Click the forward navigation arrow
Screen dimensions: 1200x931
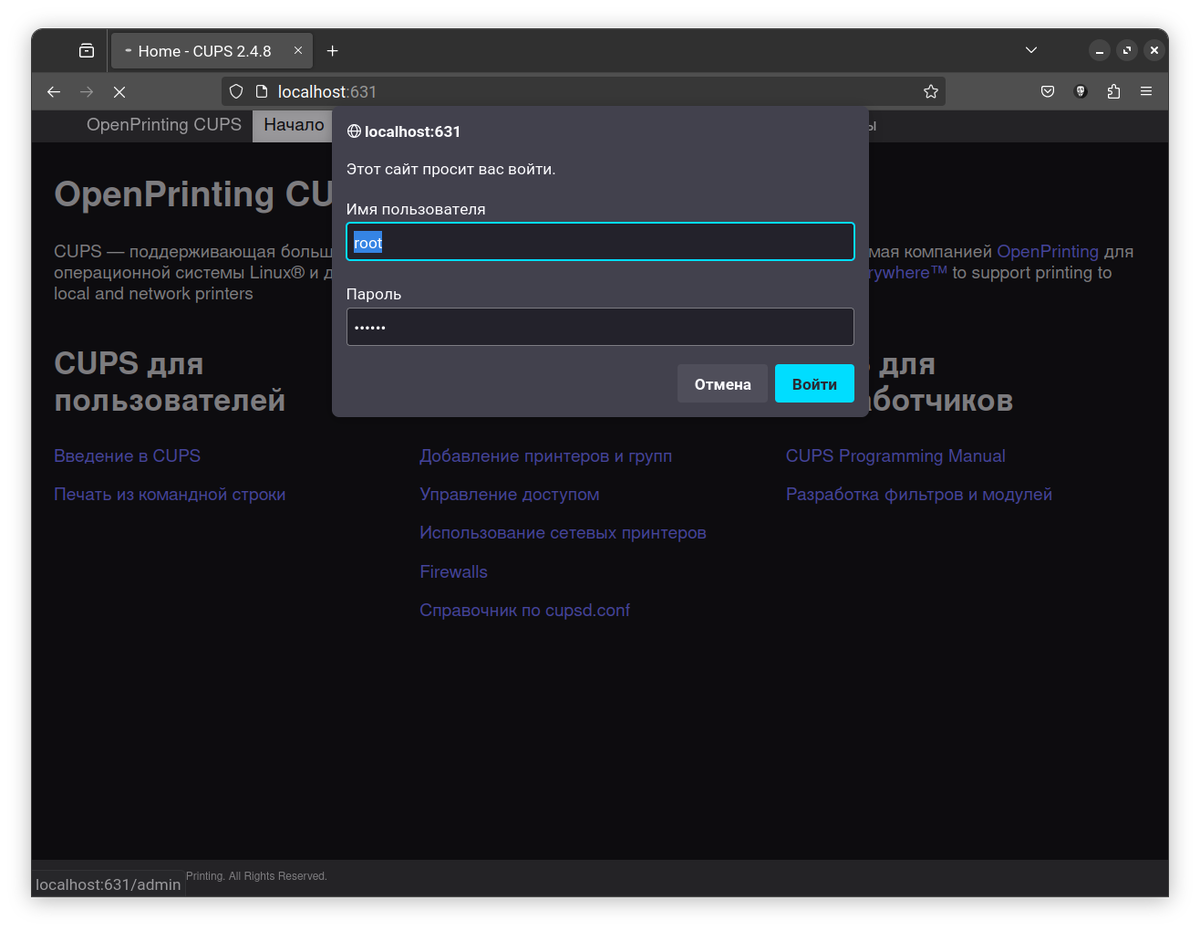[87, 92]
